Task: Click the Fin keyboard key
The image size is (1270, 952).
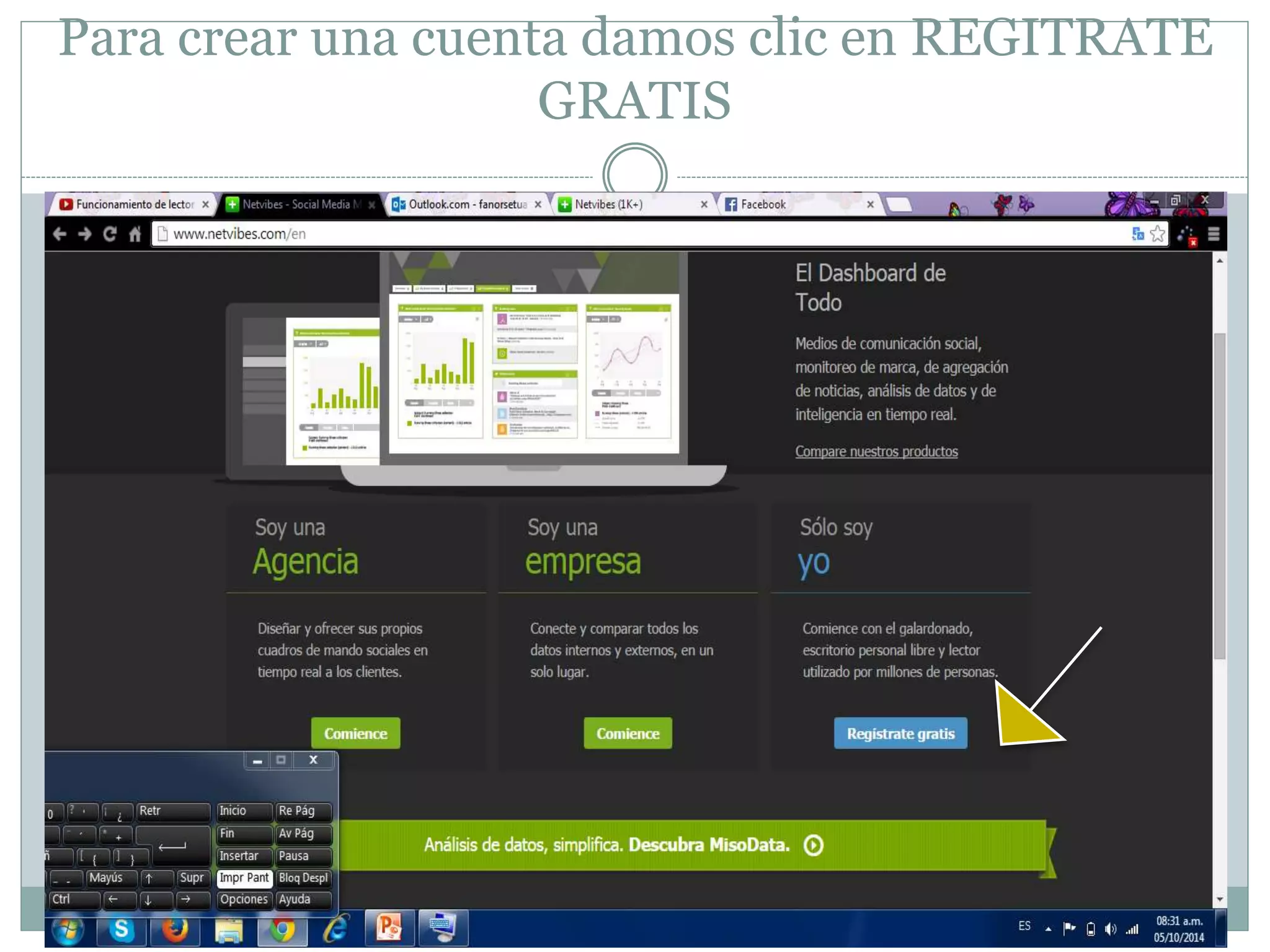Action: coord(244,834)
